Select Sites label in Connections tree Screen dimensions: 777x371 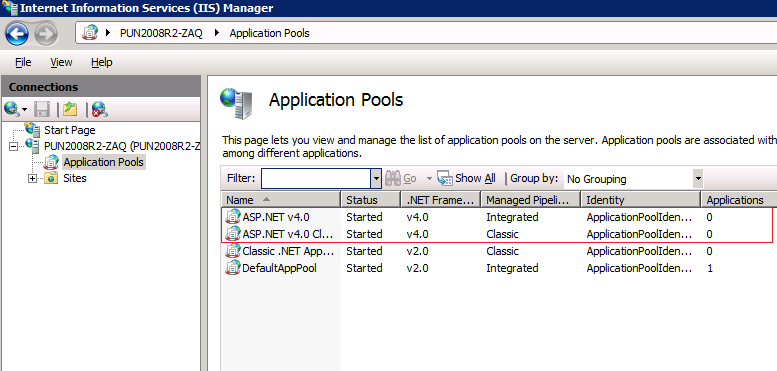coord(75,178)
